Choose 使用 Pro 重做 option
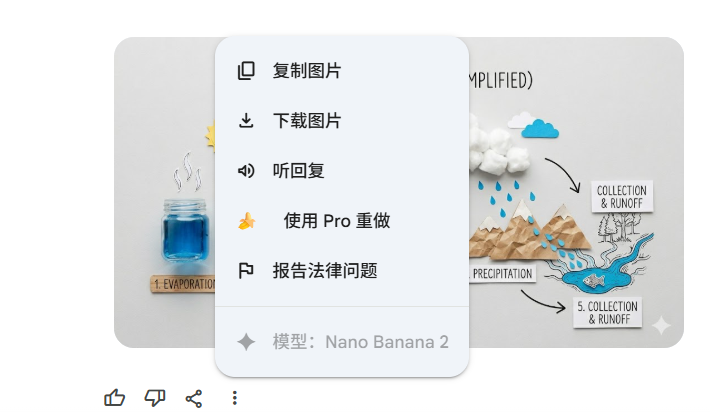710x419 pixels. (x=342, y=221)
